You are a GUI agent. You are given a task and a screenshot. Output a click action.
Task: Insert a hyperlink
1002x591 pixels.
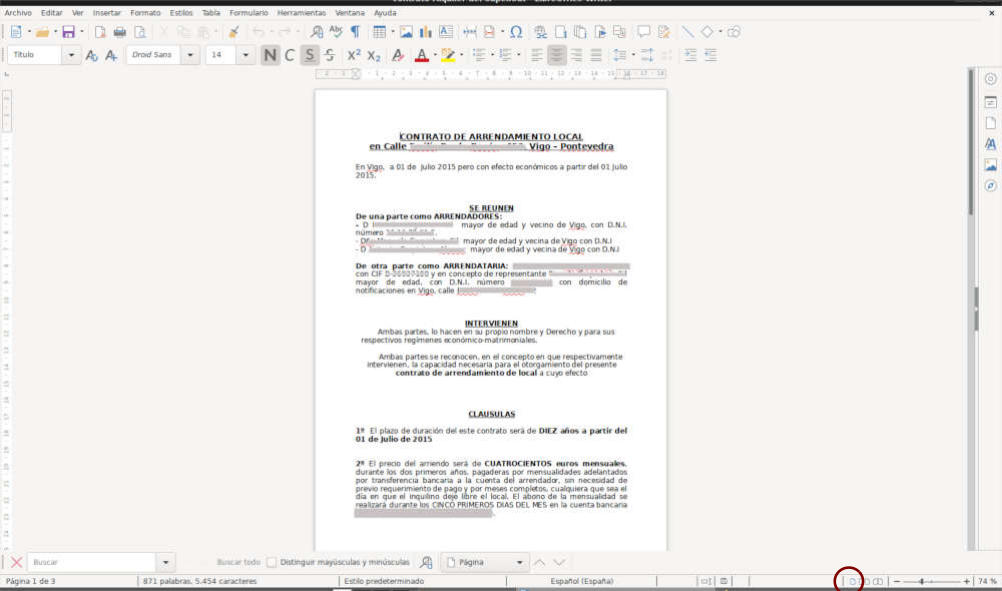pyautogui.click(x=541, y=32)
